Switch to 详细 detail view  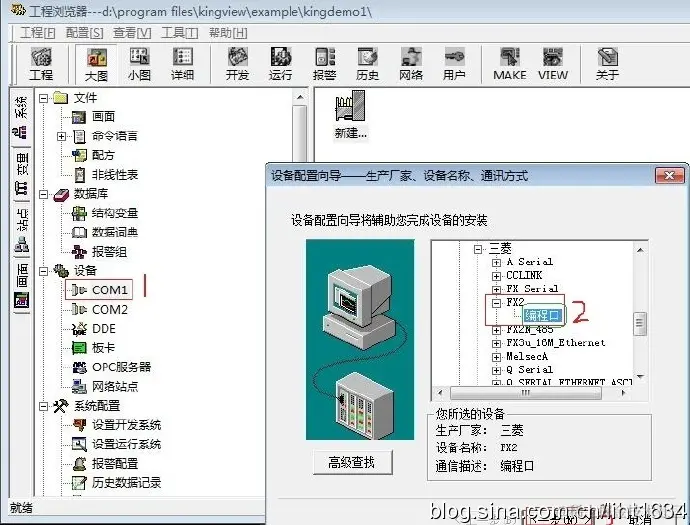click(x=182, y=64)
